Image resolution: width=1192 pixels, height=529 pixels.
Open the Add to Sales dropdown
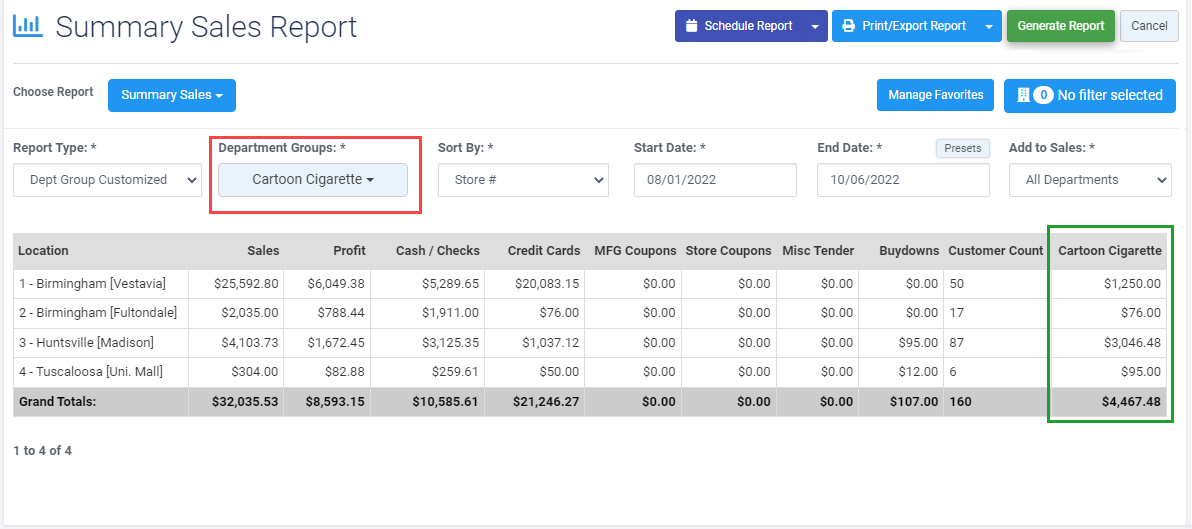[x=1090, y=180]
